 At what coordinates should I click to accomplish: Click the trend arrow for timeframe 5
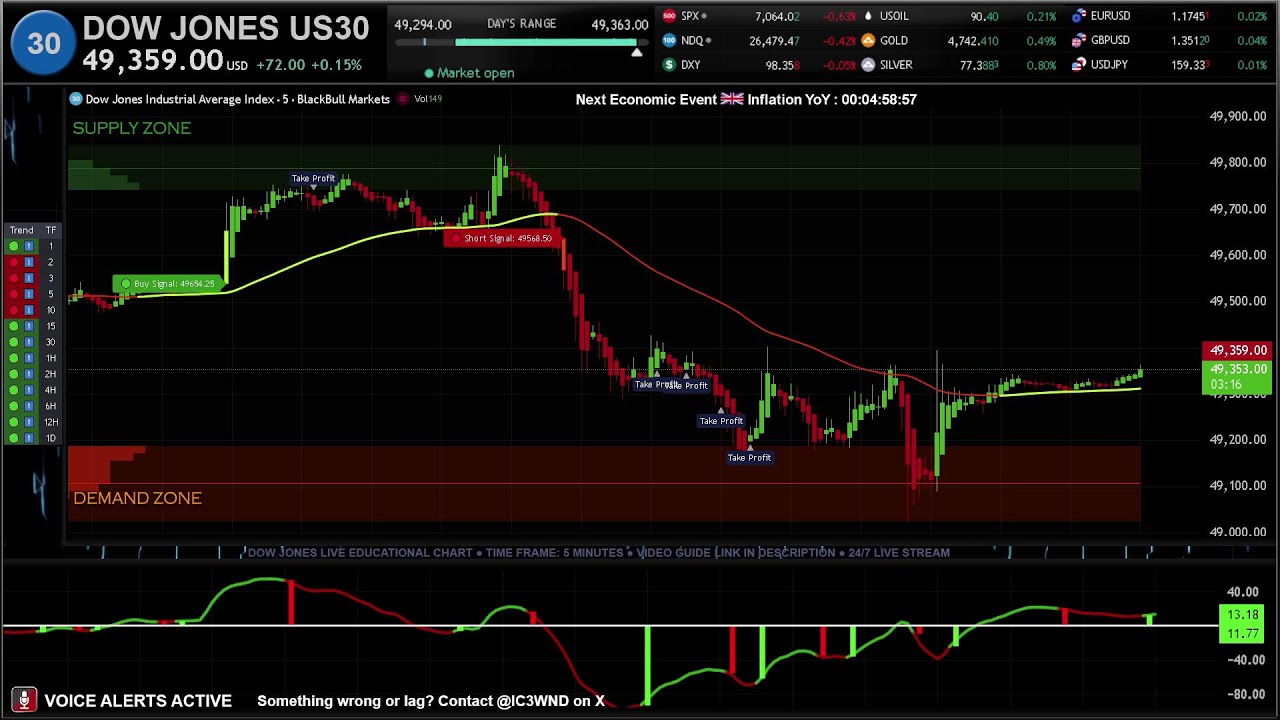point(28,294)
